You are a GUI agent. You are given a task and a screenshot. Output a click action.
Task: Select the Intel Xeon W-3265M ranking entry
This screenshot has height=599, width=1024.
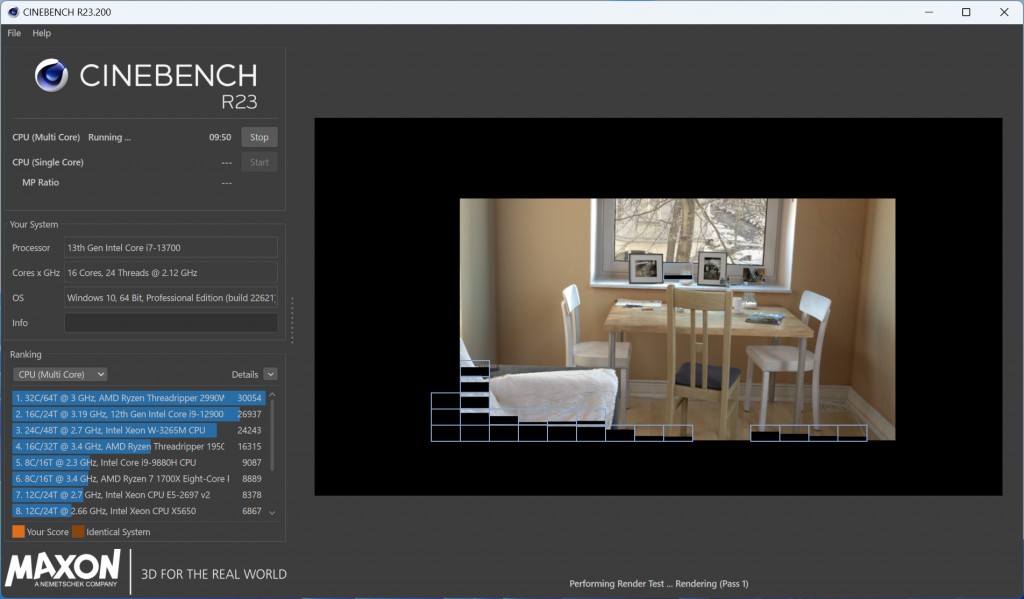click(x=120, y=430)
